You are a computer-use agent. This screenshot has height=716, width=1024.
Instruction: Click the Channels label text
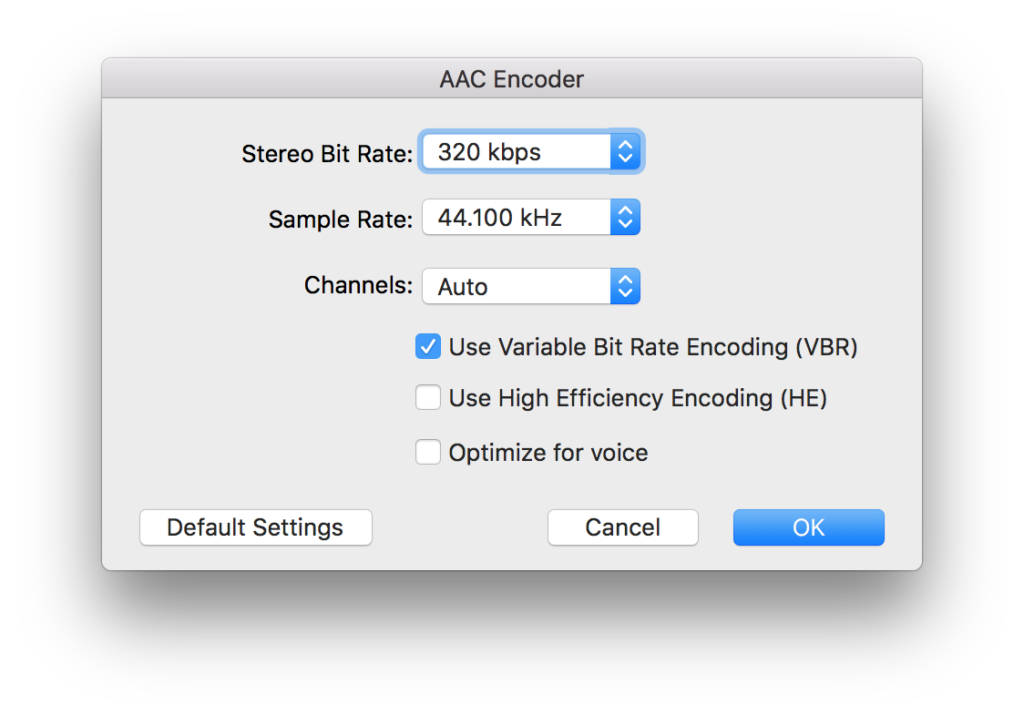(359, 285)
